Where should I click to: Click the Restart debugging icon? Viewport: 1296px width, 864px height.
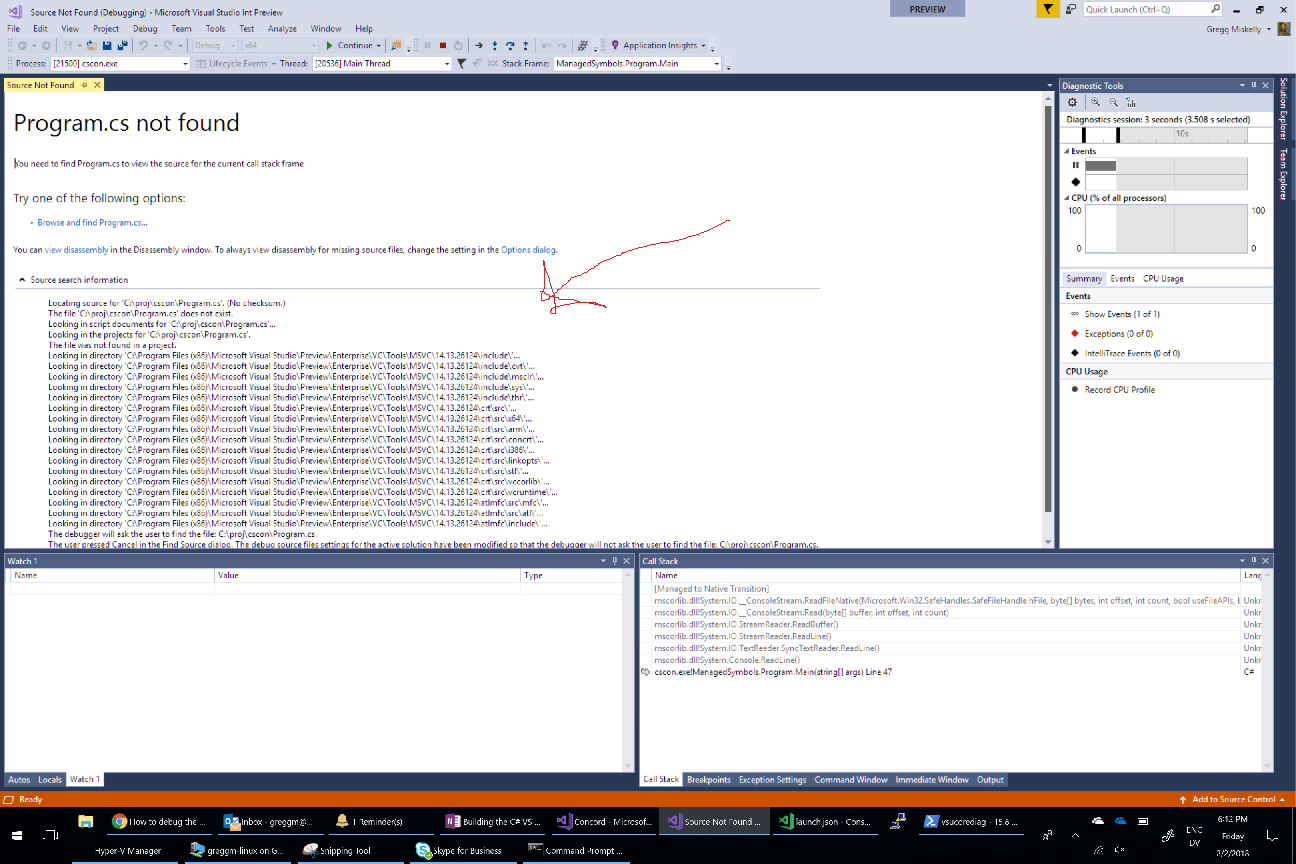pos(458,45)
